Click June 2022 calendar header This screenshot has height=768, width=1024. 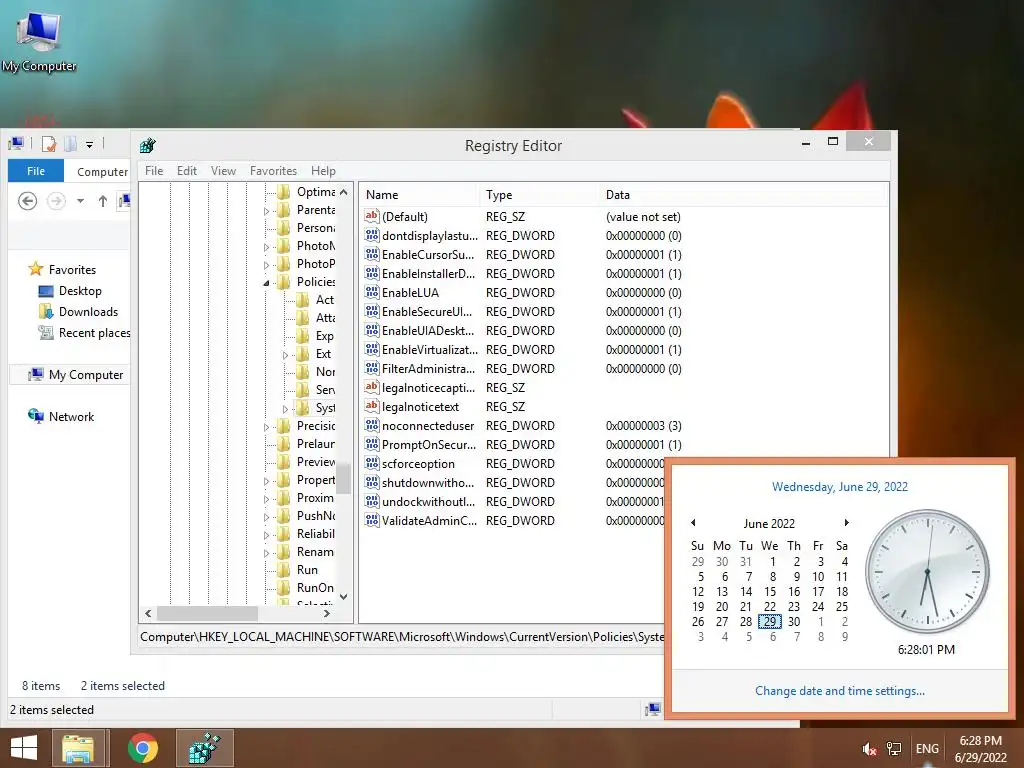coord(769,523)
